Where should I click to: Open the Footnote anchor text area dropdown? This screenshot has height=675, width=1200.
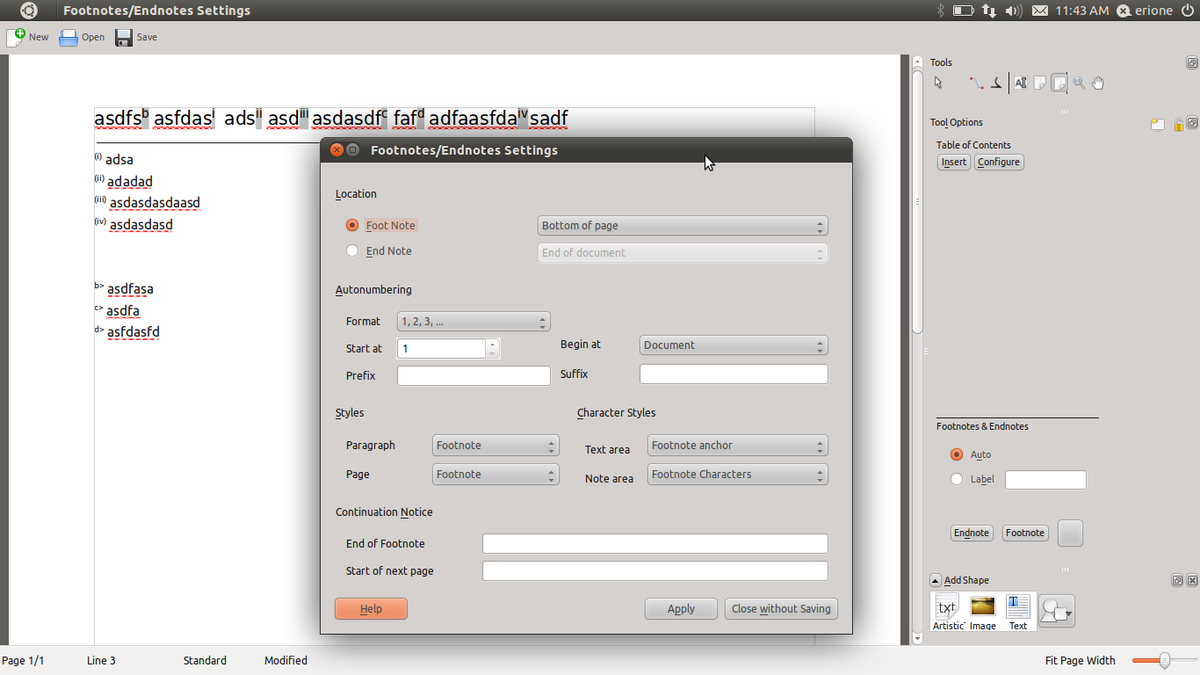738,446
